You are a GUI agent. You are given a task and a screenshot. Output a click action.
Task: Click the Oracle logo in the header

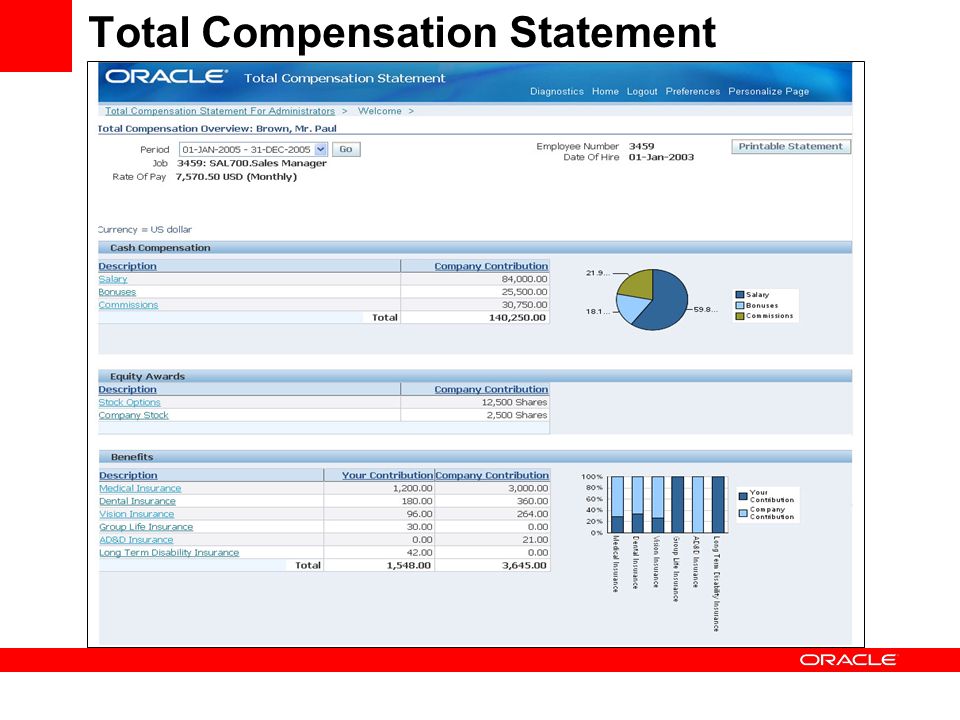167,77
